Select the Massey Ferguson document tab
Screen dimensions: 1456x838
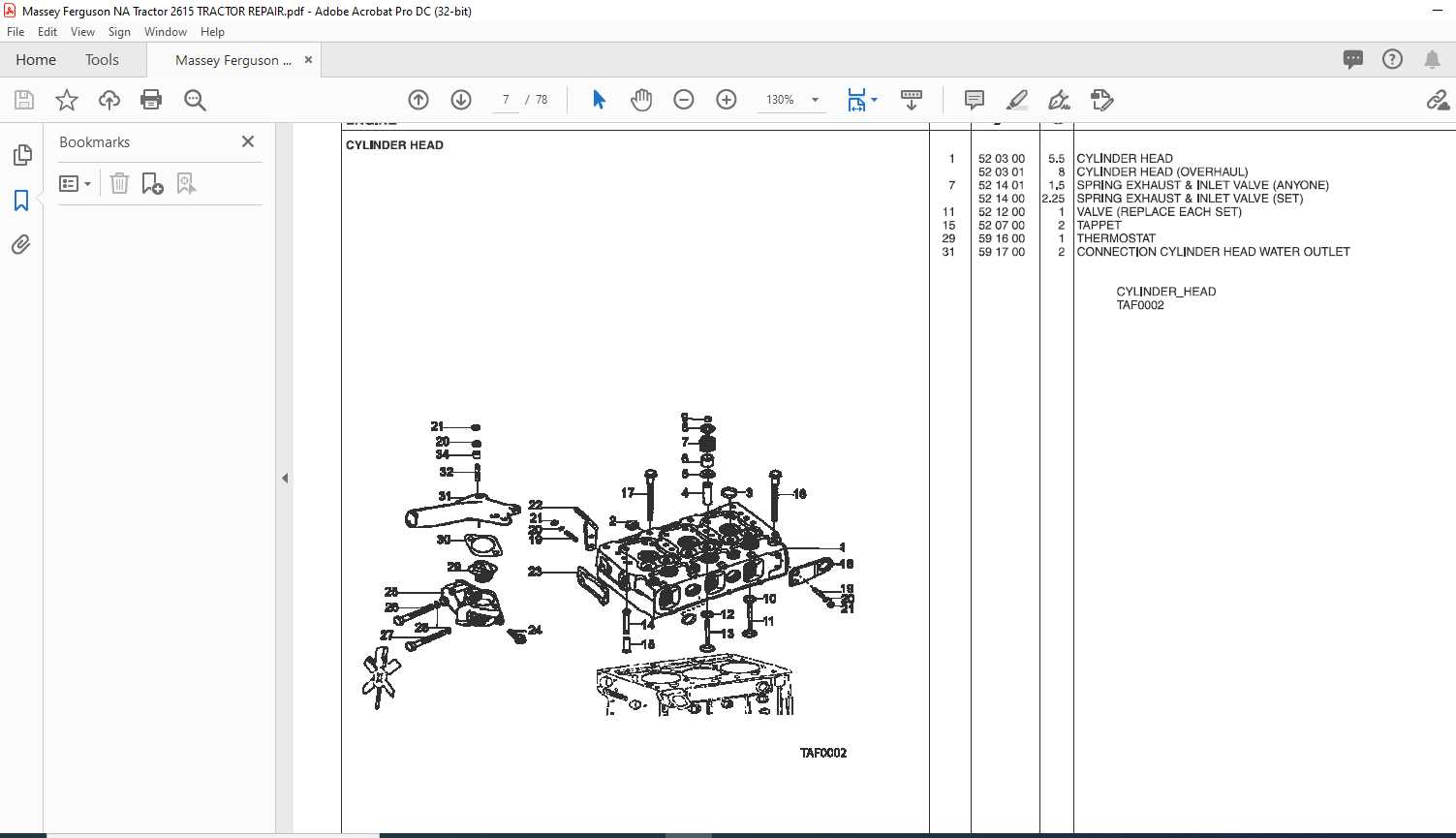[x=233, y=60]
